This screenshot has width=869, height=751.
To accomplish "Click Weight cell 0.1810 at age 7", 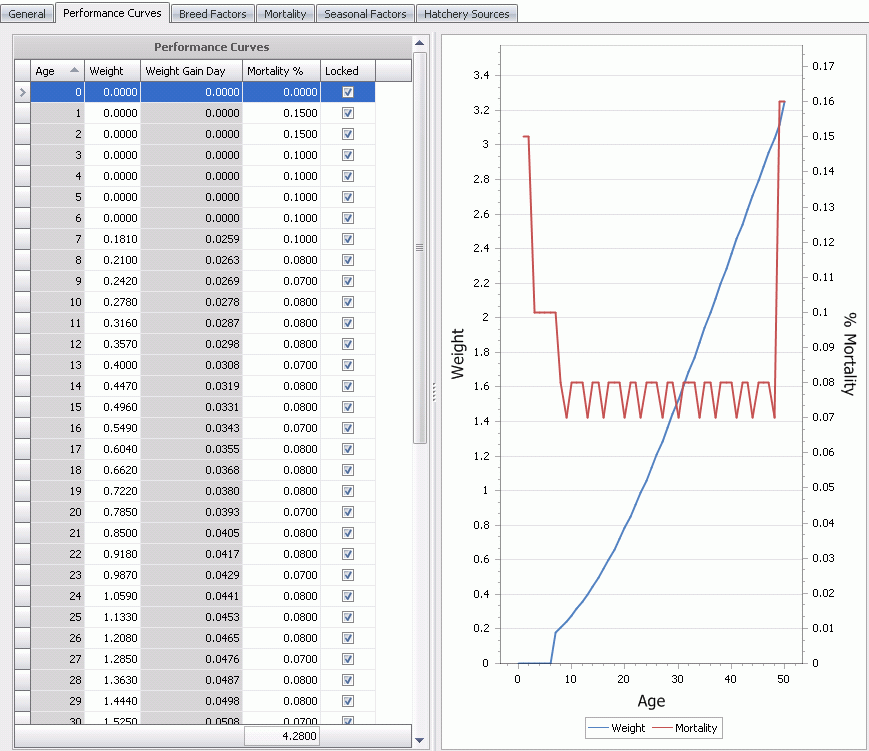I will tap(113, 239).
